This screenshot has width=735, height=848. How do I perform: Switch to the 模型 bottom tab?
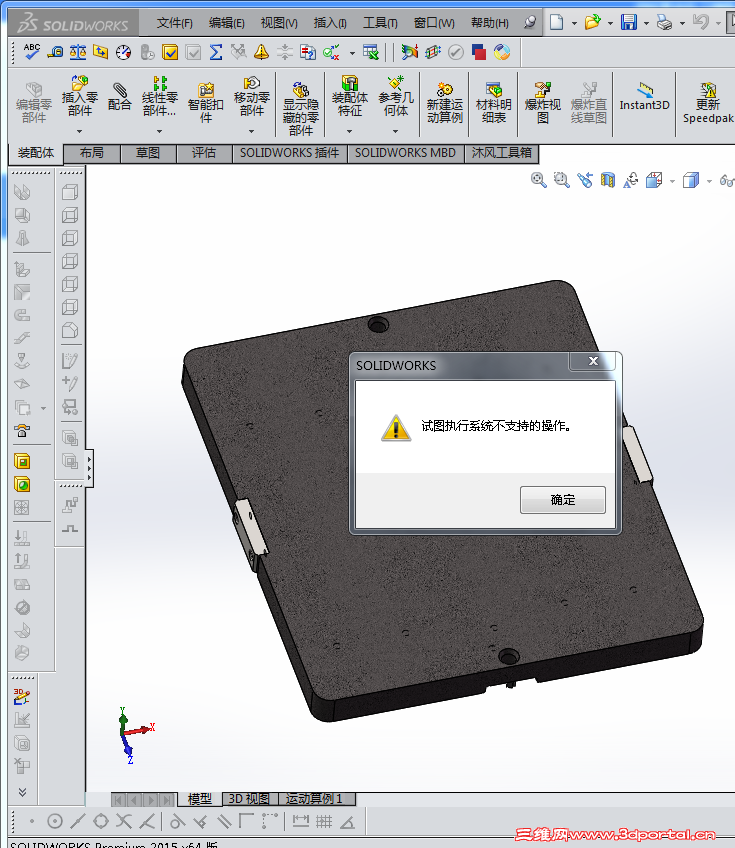click(x=199, y=799)
